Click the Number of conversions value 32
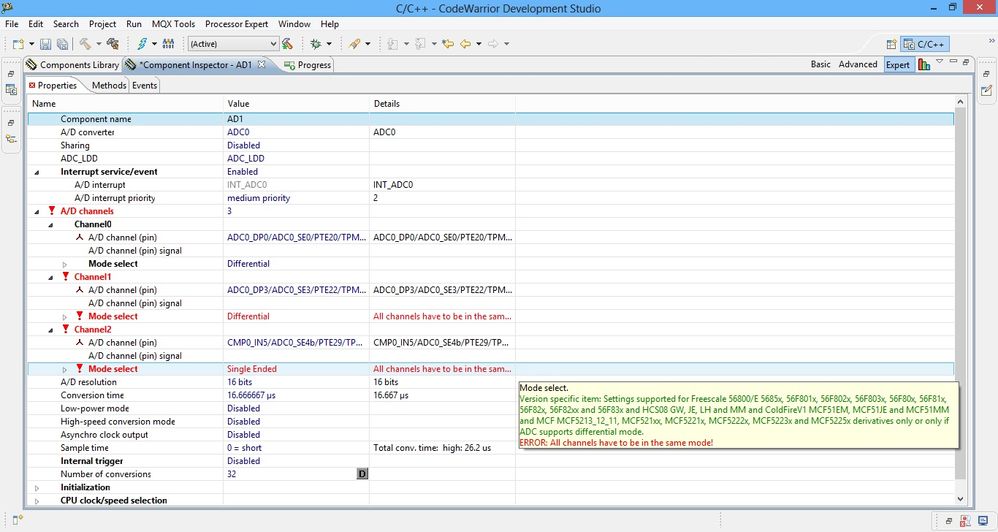This screenshot has height=532, width=998. click(x=232, y=474)
